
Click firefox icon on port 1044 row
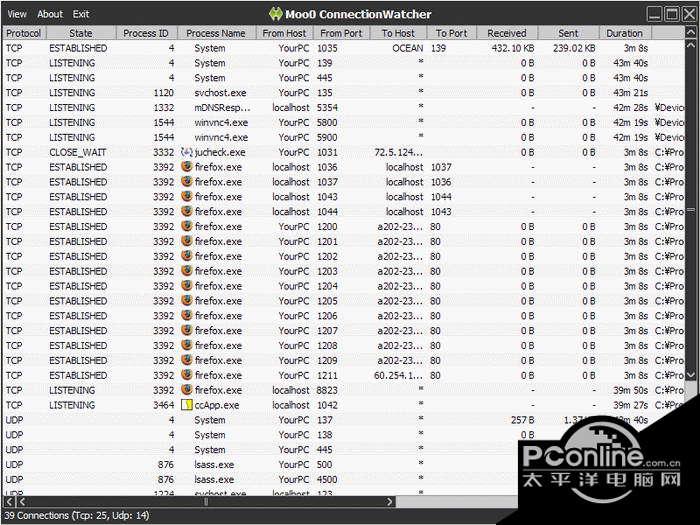[187, 212]
